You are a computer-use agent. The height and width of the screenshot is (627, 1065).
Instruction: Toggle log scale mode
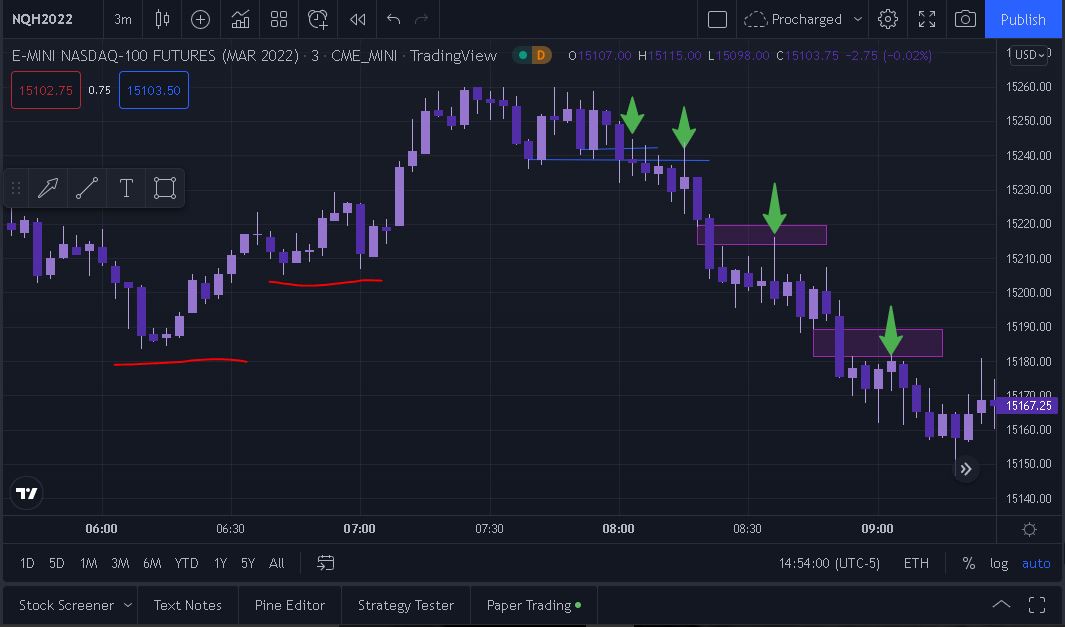coord(998,563)
